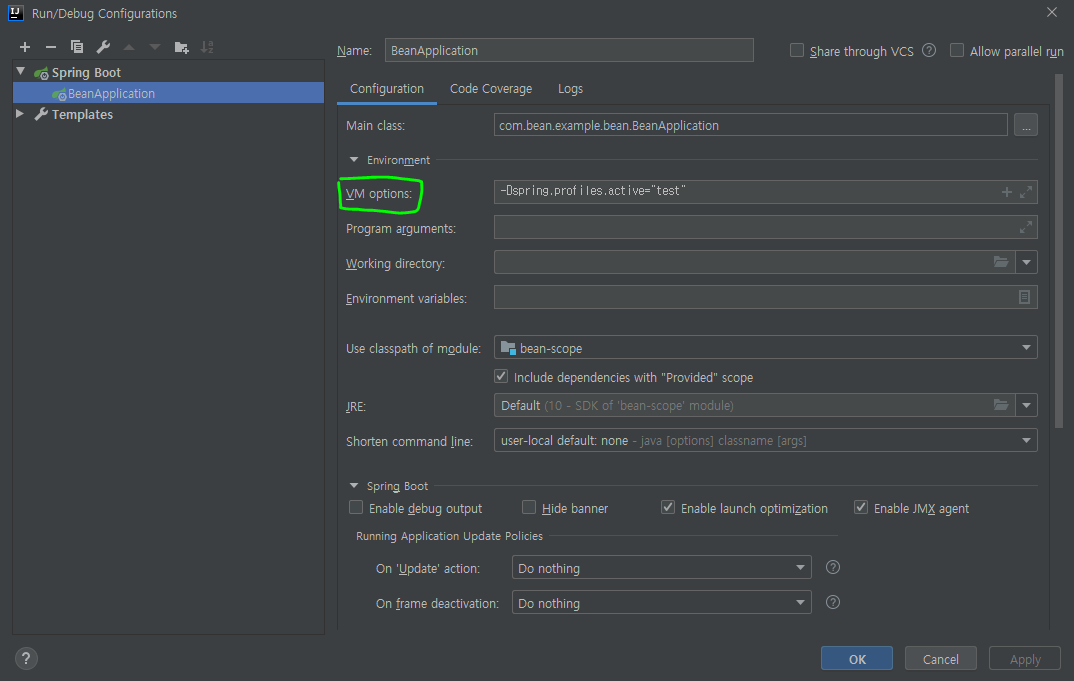Click into Main class field
The image size is (1074, 681).
[750, 125]
